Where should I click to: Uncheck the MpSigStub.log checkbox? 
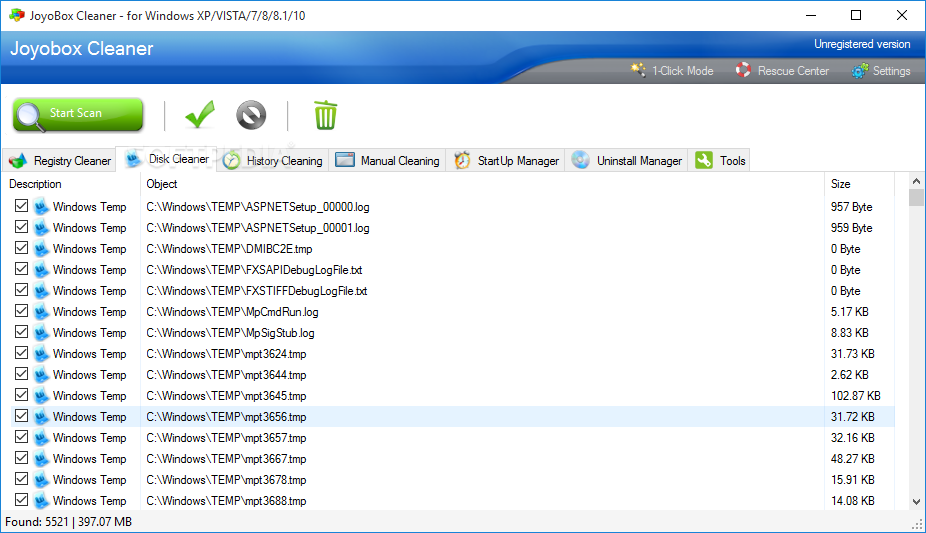point(21,332)
